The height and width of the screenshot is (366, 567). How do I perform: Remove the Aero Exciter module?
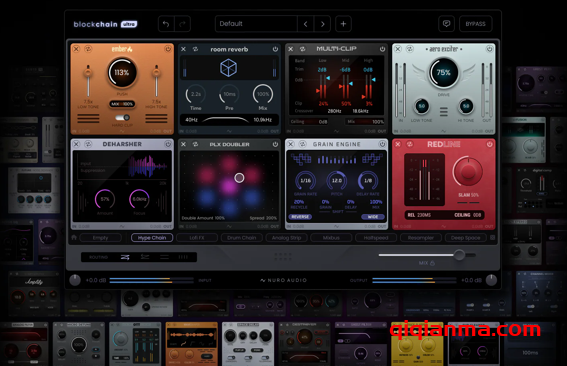398,49
